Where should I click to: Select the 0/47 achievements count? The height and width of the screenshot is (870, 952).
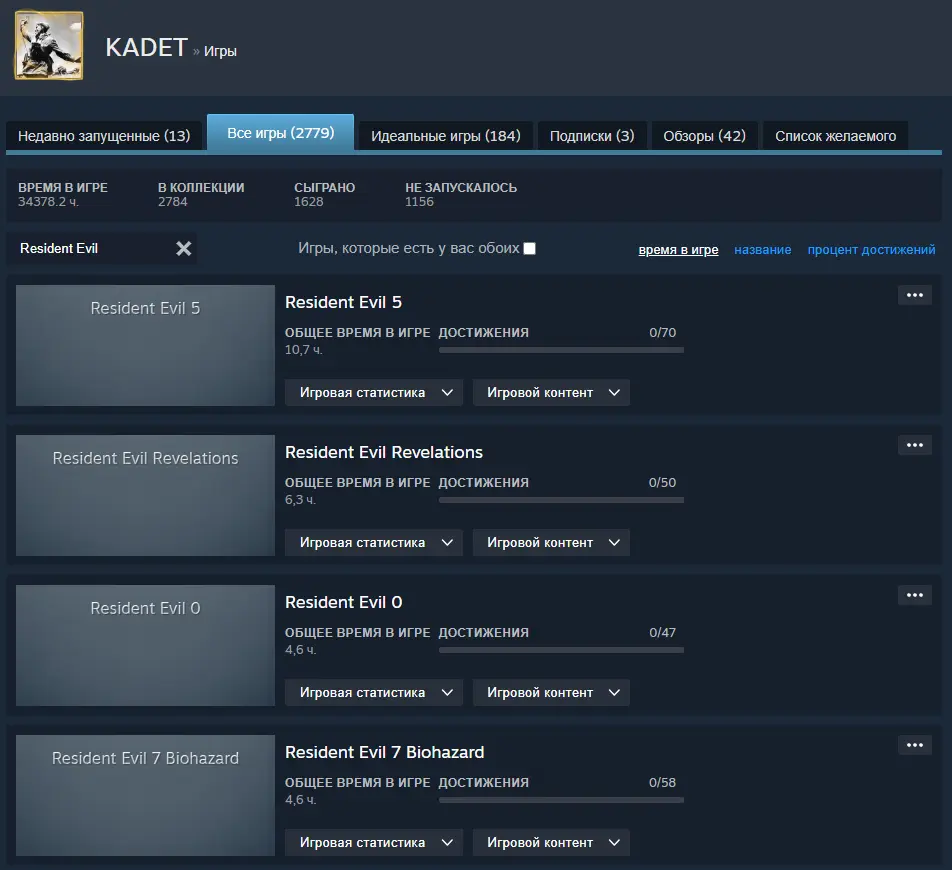click(662, 633)
